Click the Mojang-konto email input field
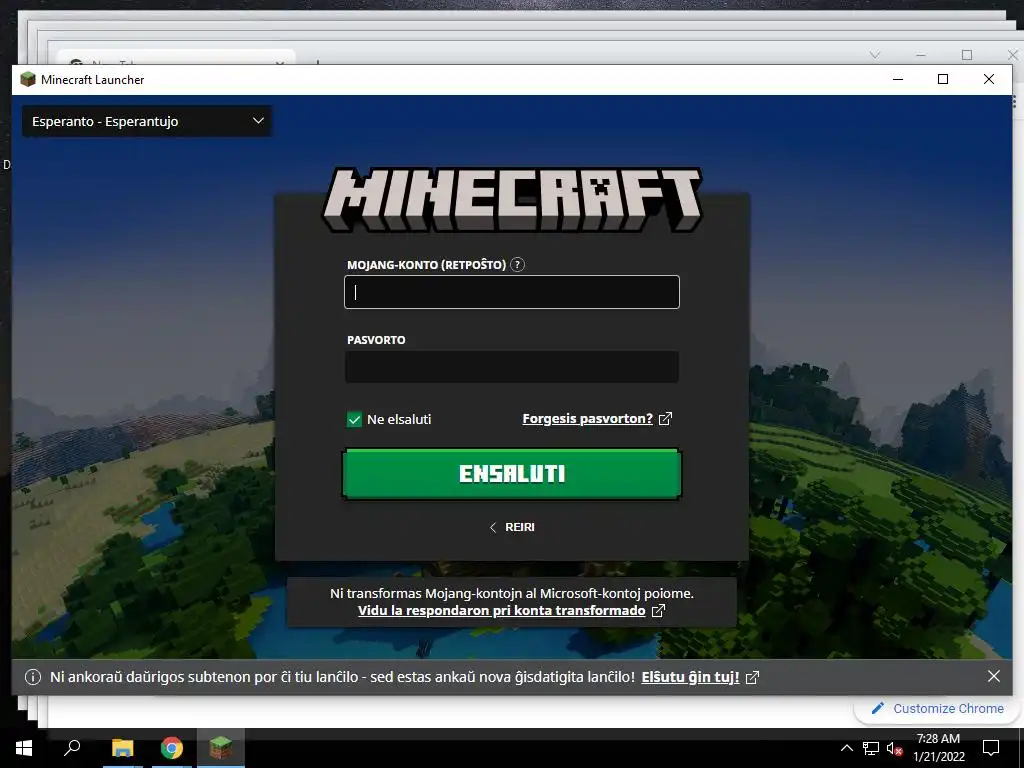Image resolution: width=1024 pixels, height=768 pixels. 512,292
